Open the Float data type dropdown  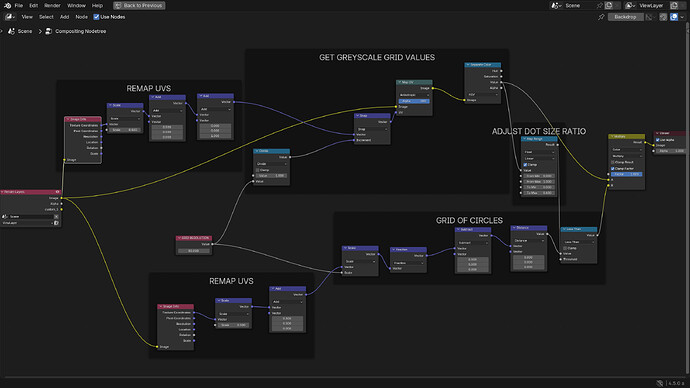pyautogui.click(x=539, y=152)
